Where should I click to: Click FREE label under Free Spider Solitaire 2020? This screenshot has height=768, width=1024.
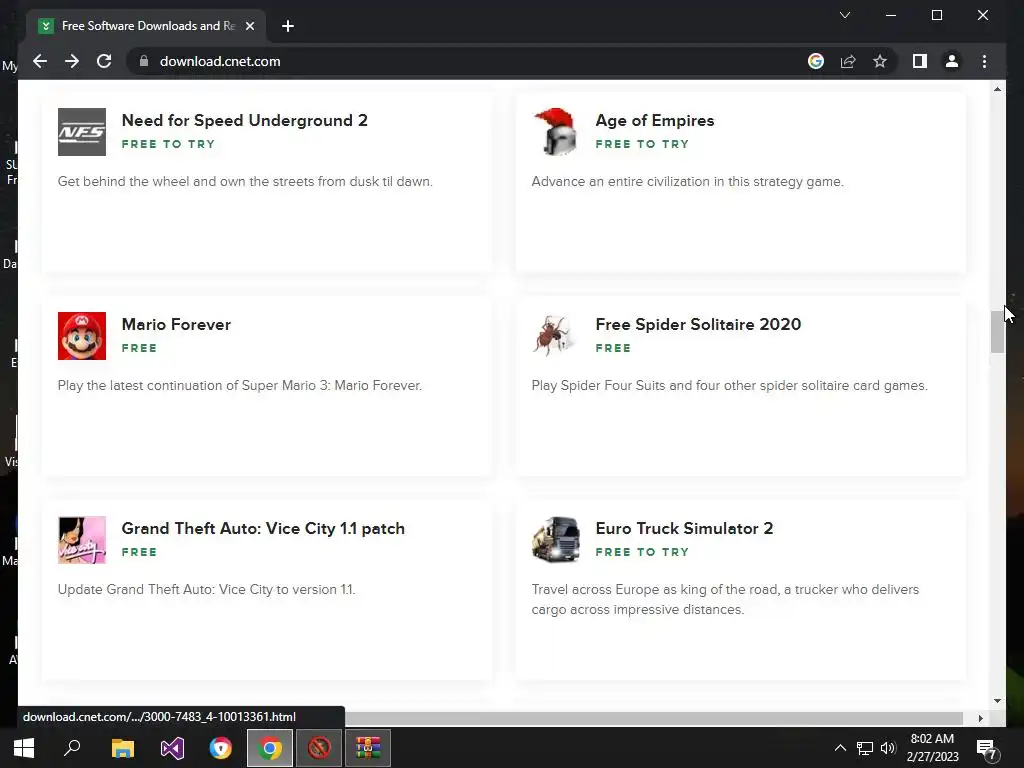[613, 348]
